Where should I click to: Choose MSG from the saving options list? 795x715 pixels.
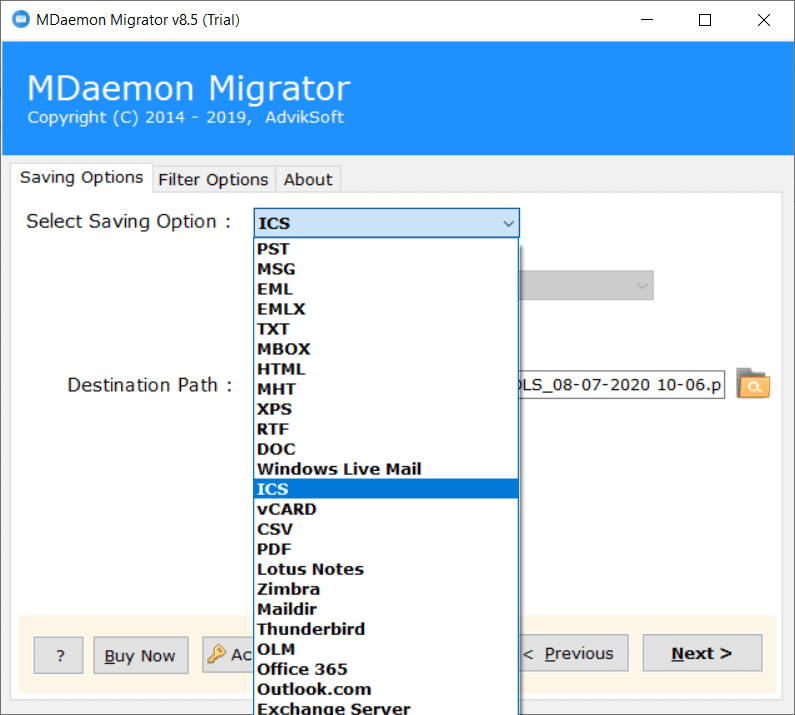tap(386, 269)
